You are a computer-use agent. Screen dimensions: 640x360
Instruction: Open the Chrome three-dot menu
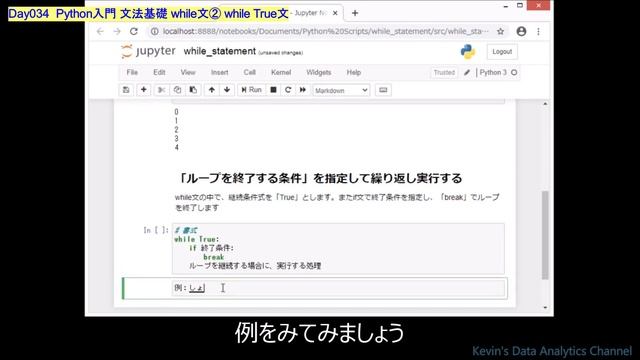(x=538, y=31)
